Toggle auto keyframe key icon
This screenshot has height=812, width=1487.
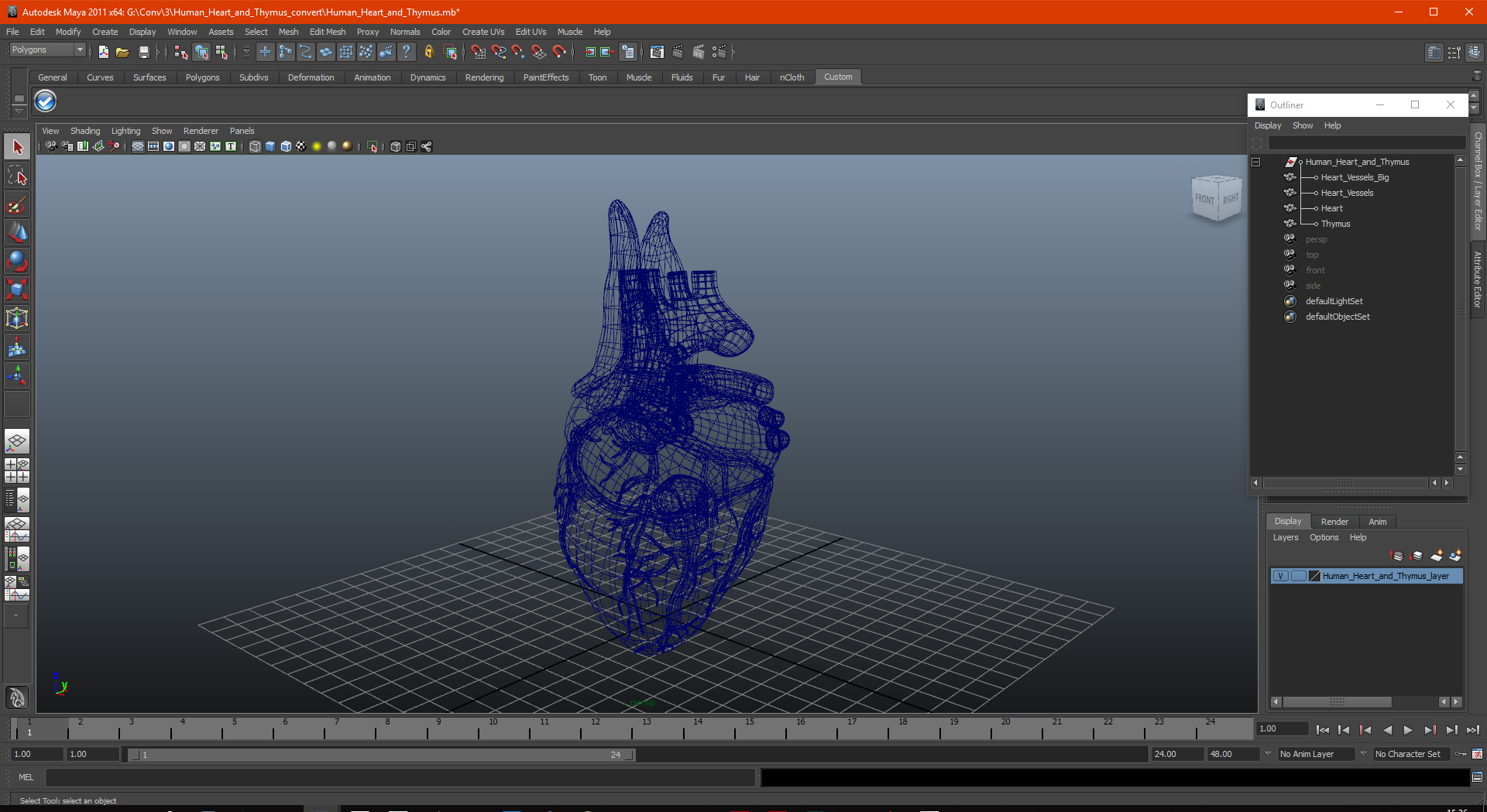coord(1460,754)
